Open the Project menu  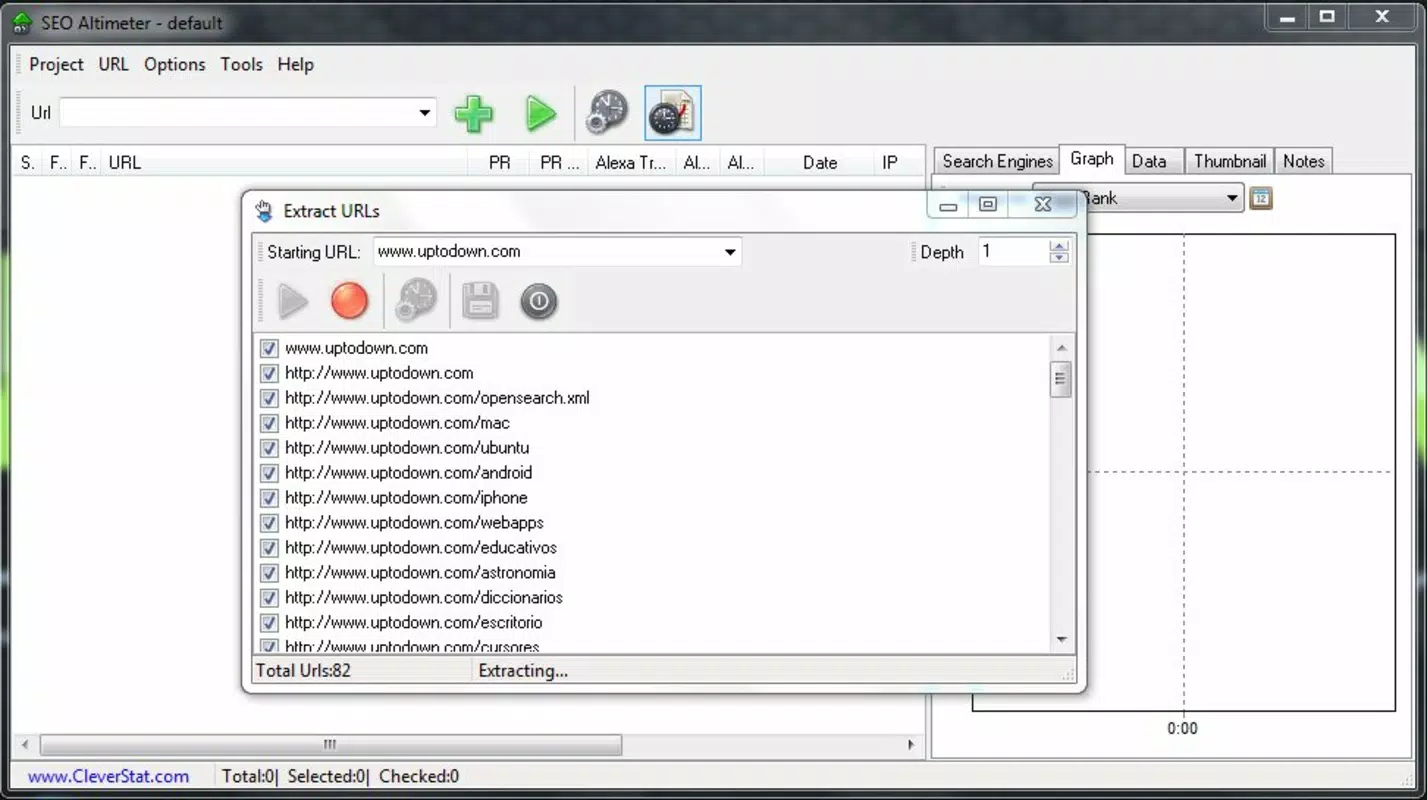tap(56, 64)
